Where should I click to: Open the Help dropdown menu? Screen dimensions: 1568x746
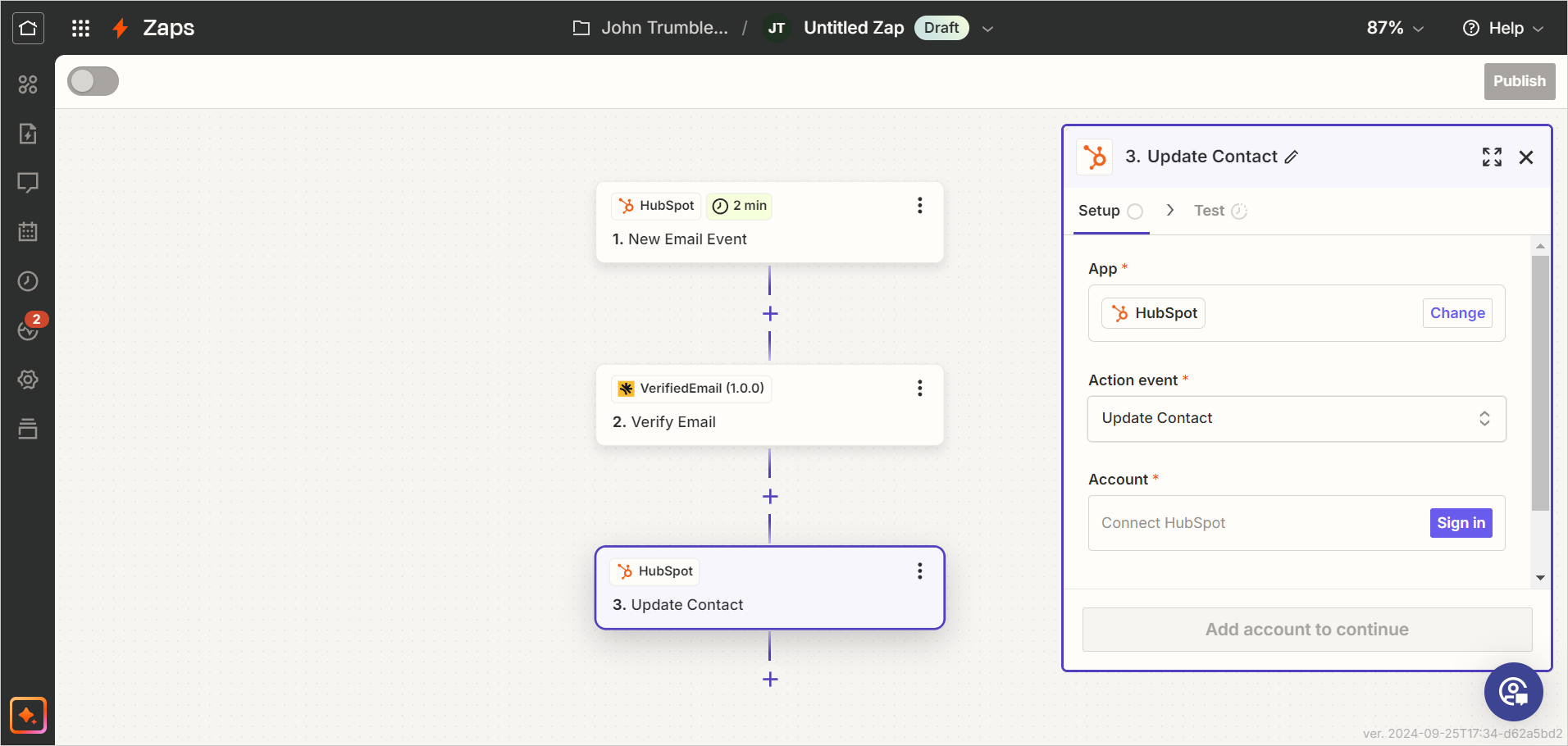point(1503,28)
